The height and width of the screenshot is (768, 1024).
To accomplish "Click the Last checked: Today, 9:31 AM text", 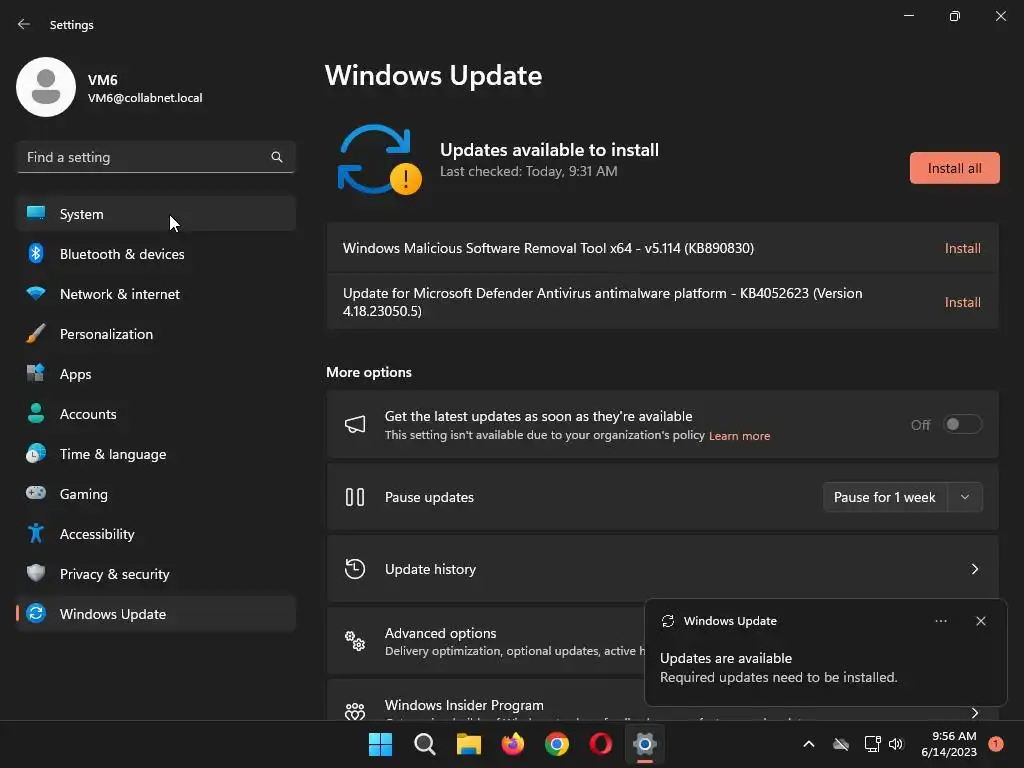I will click(528, 171).
